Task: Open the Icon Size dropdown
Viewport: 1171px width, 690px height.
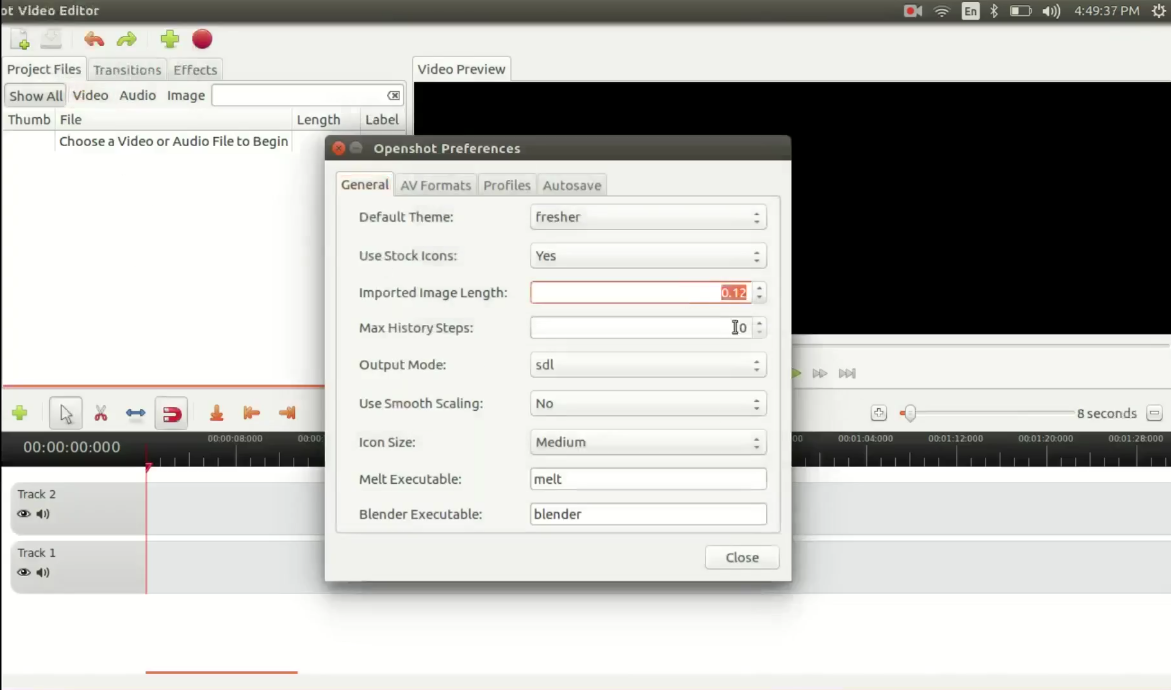Action: [x=648, y=443]
